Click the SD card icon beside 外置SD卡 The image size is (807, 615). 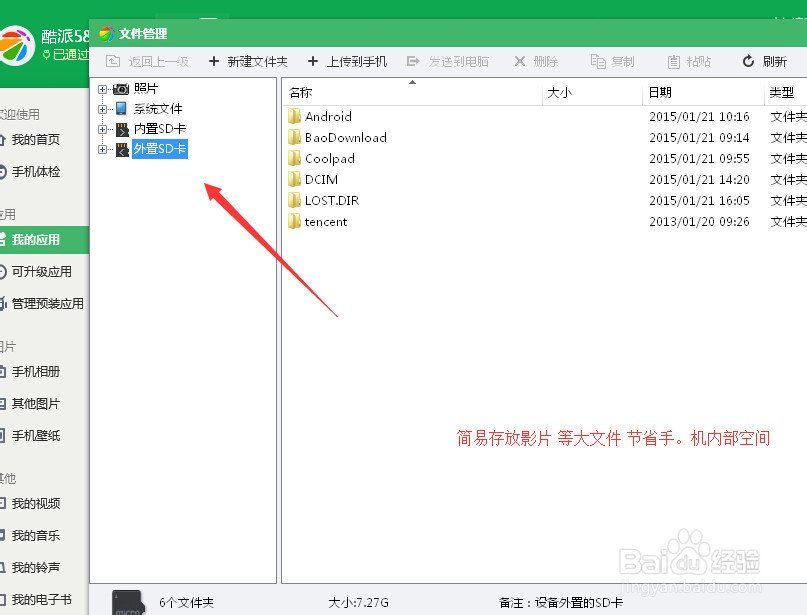coord(122,150)
